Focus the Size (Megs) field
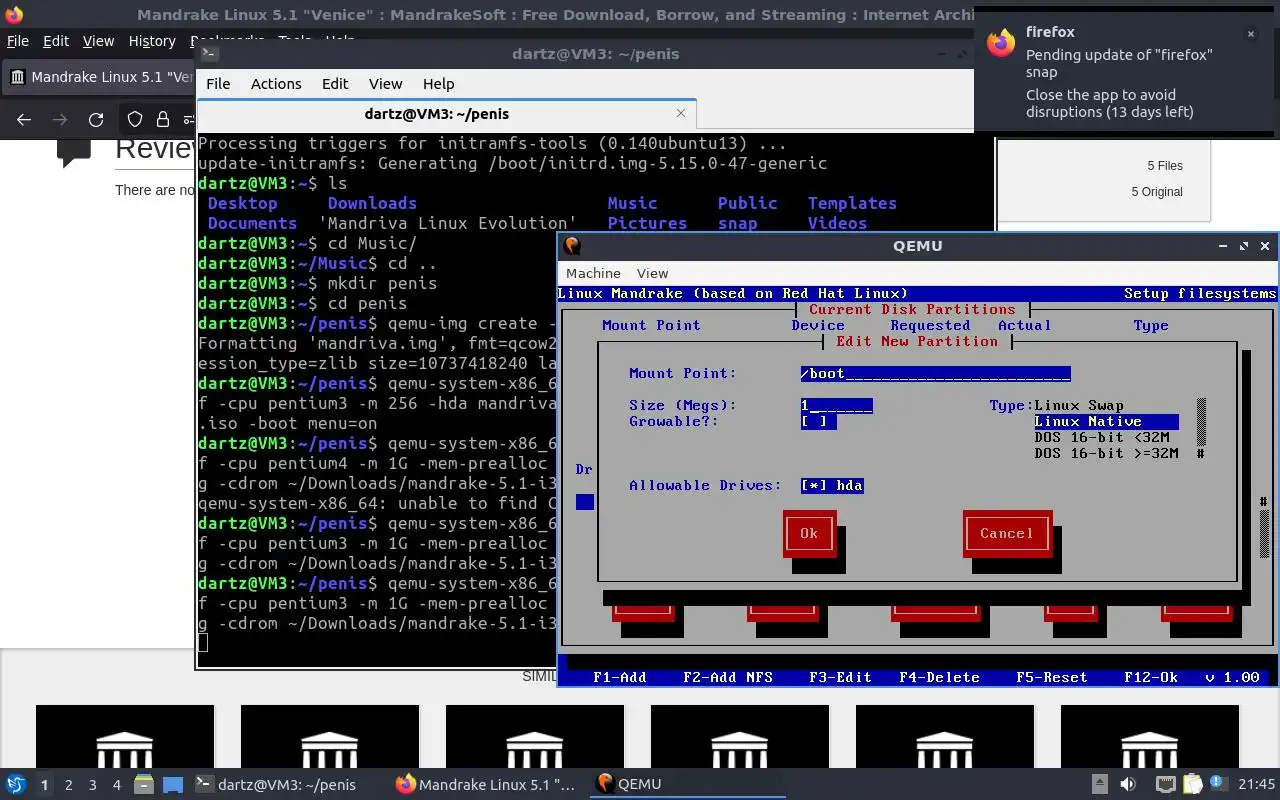The width and height of the screenshot is (1280, 800). (x=836, y=405)
